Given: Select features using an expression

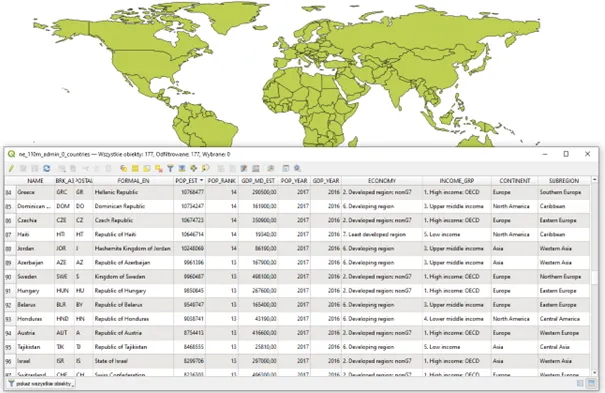Looking at the screenshot, I should (x=123, y=169).
